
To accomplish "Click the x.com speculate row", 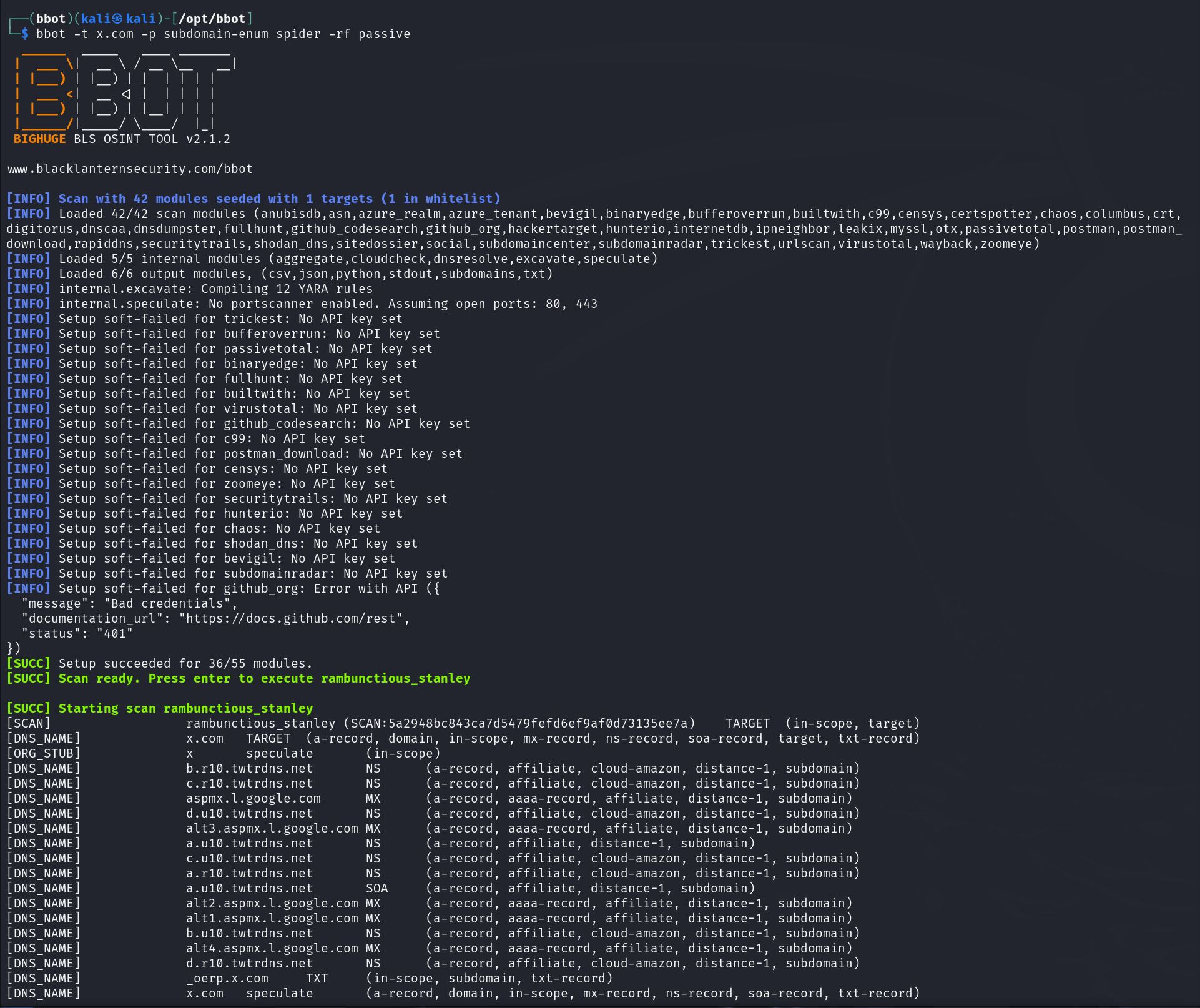I will [x=463, y=993].
